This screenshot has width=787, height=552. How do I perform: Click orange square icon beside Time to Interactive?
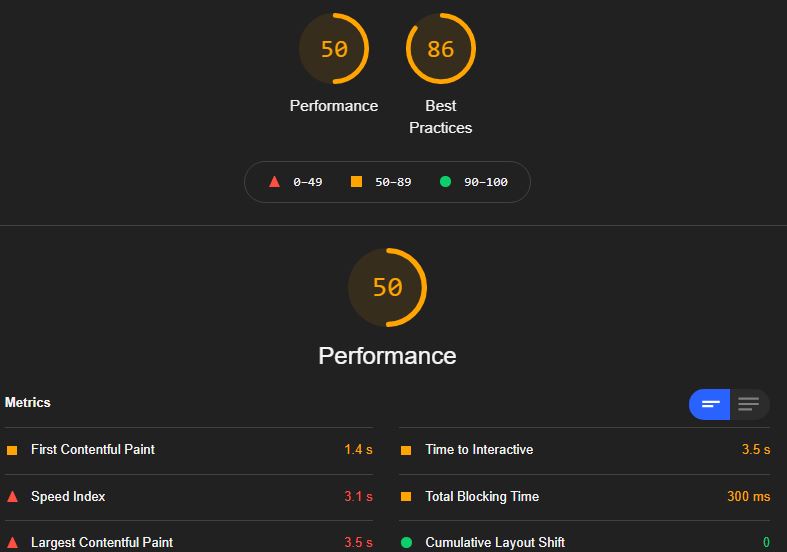click(406, 450)
